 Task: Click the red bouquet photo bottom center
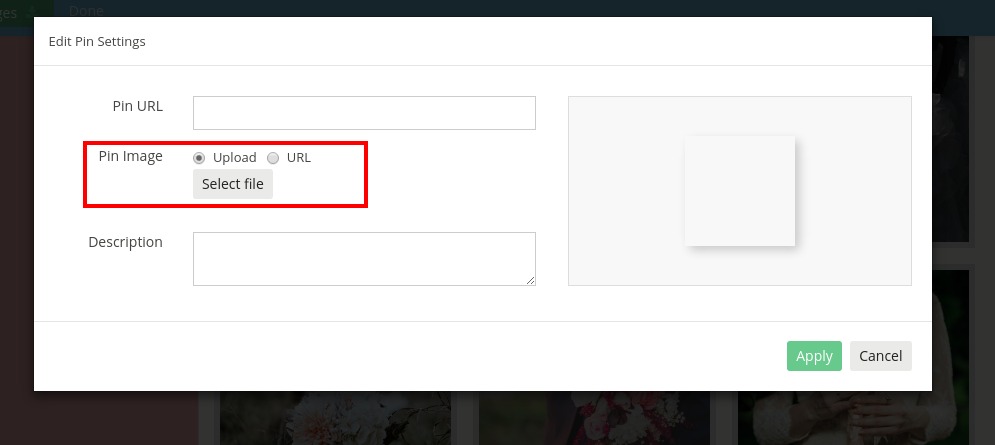[x=594, y=418]
